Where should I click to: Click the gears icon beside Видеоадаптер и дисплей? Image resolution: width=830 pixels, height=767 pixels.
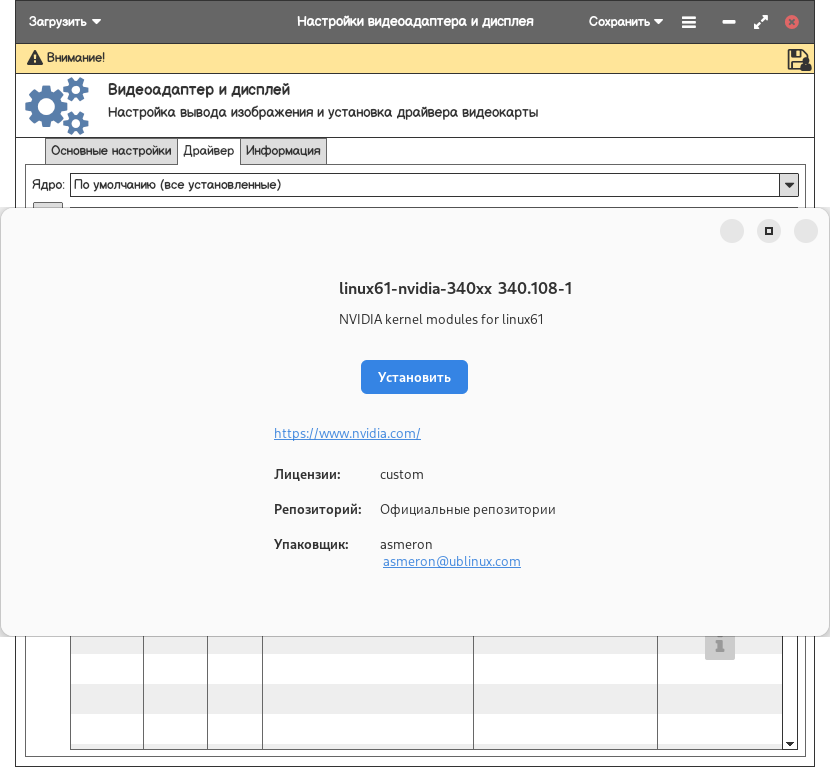point(57,105)
